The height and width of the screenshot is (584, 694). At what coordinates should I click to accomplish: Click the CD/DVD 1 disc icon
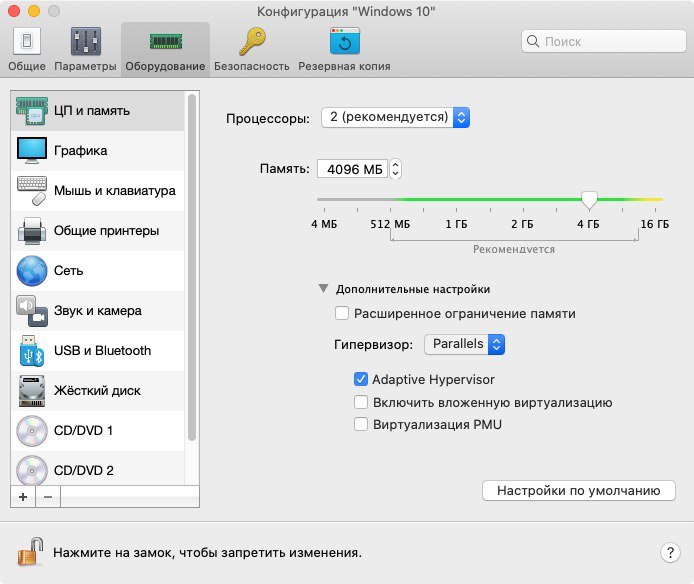(x=32, y=431)
